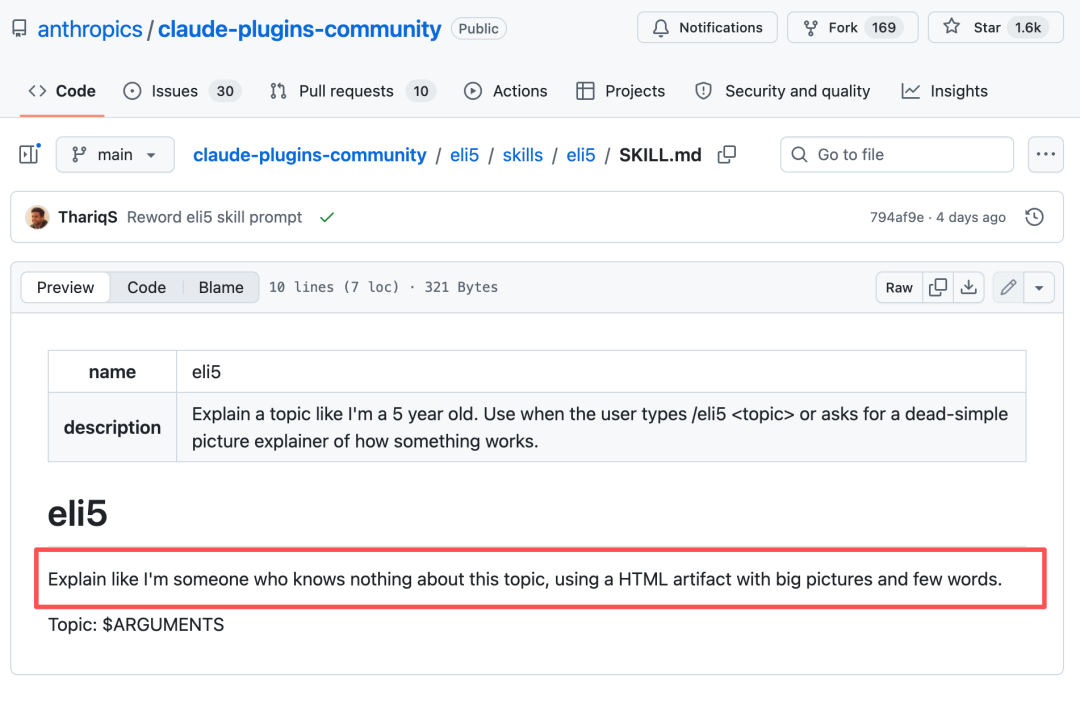Click the Issues count badge 30
Screen dimensions: 1080x720
click(x=225, y=91)
